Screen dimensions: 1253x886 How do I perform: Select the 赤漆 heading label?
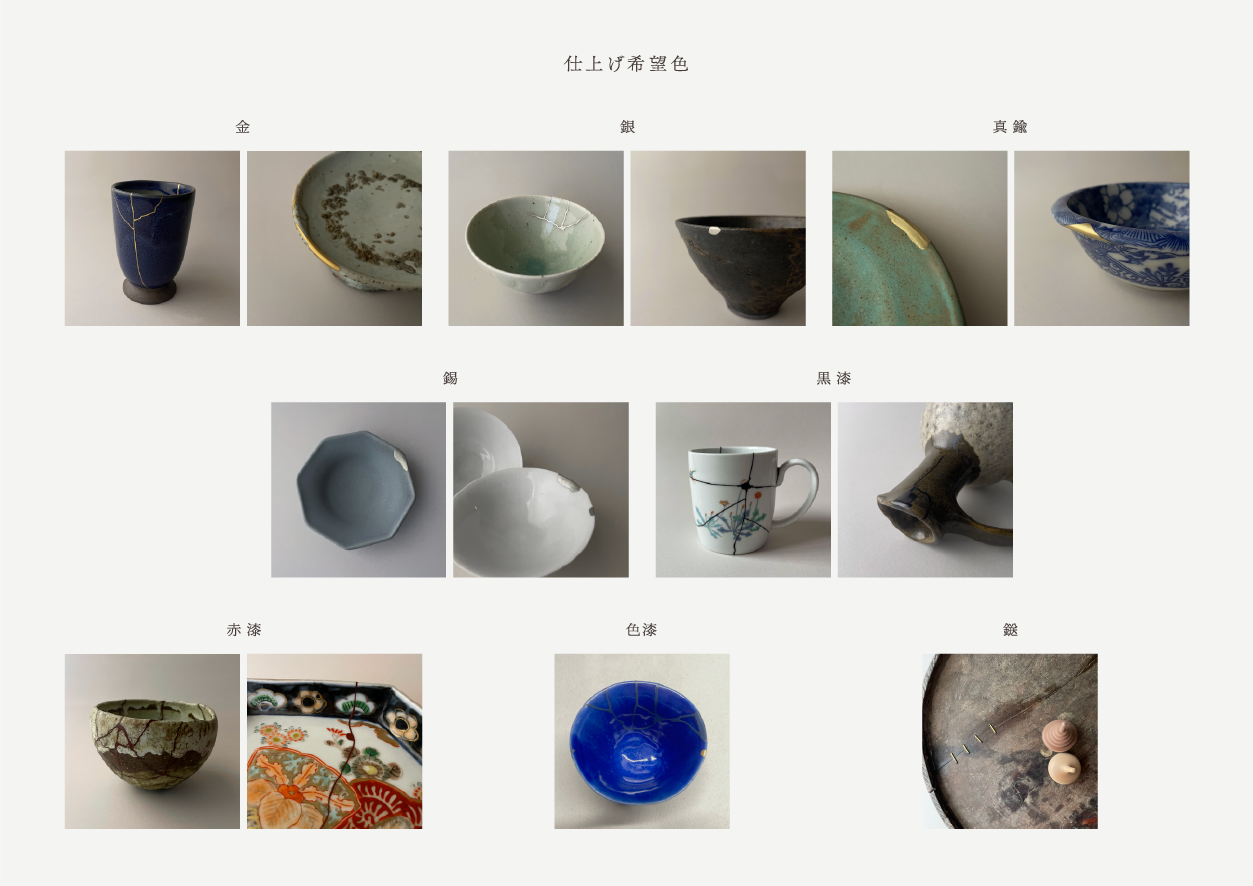(x=244, y=630)
